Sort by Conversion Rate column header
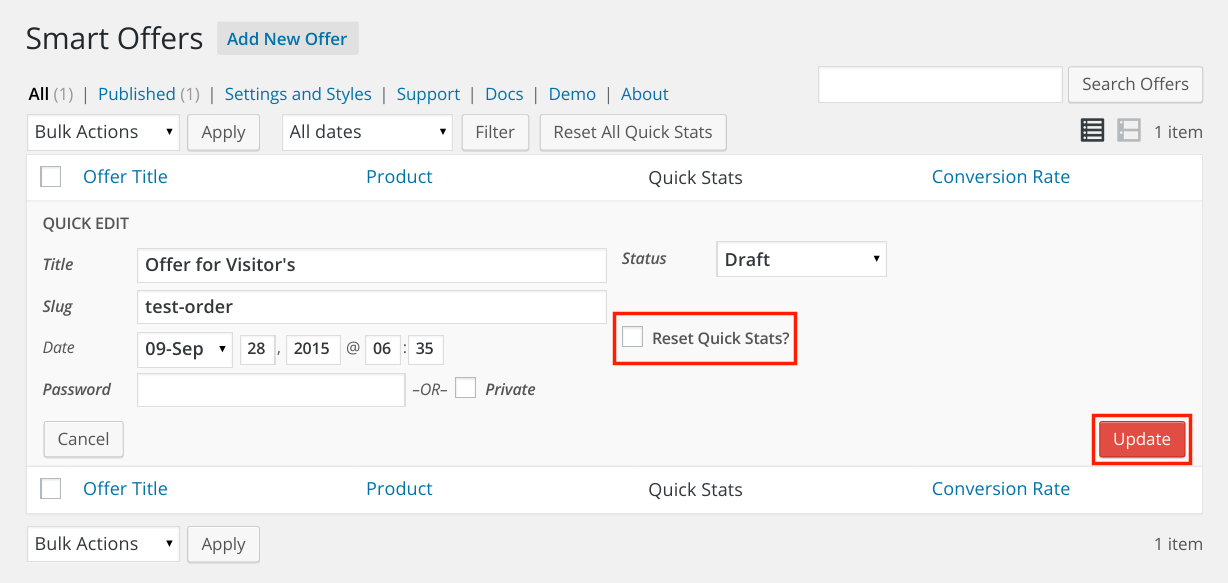The image size is (1228, 583). pos(1001,177)
